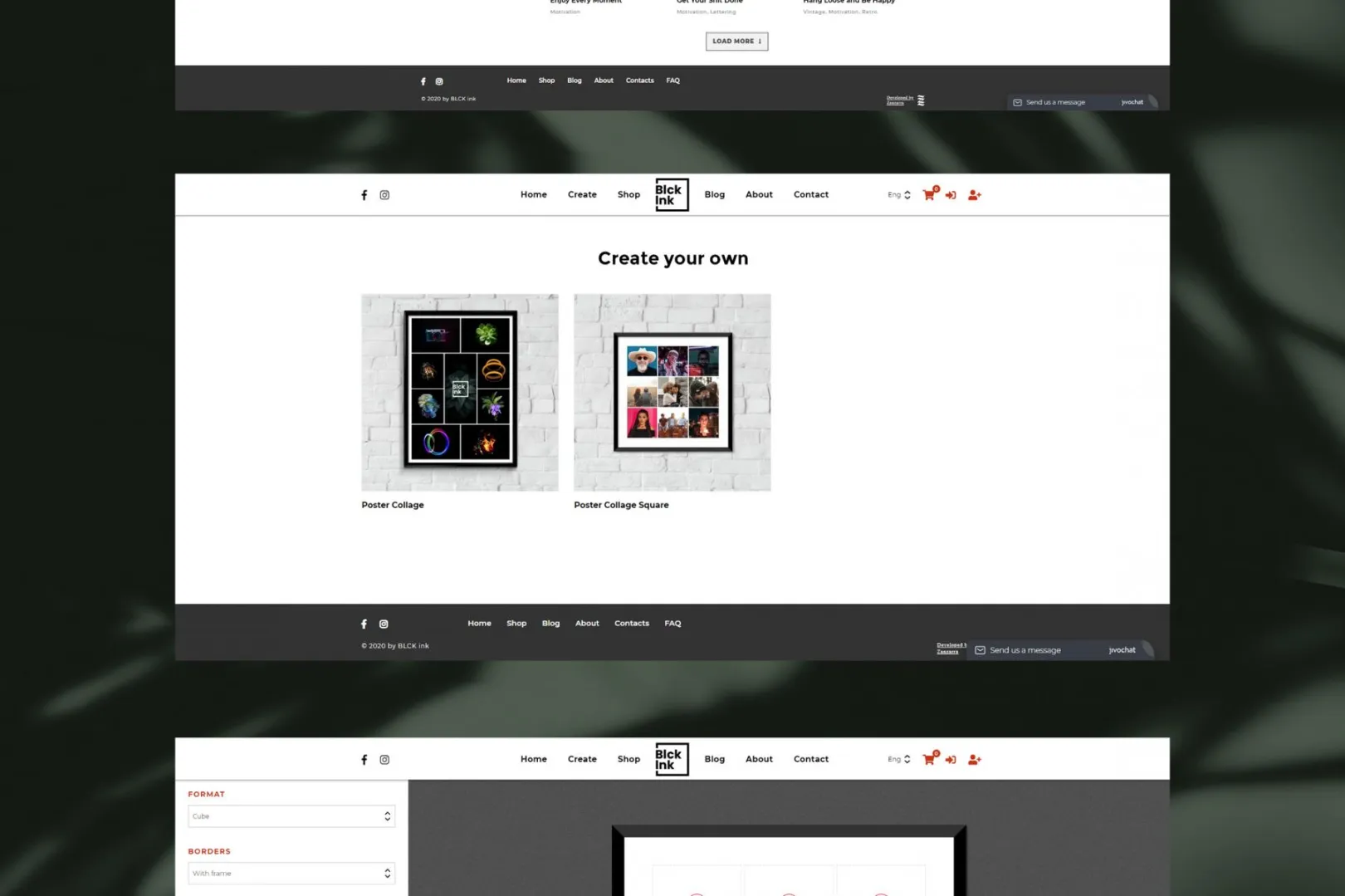Click Facebook icon in bottom page header
The image size is (1345, 896).
364,760
